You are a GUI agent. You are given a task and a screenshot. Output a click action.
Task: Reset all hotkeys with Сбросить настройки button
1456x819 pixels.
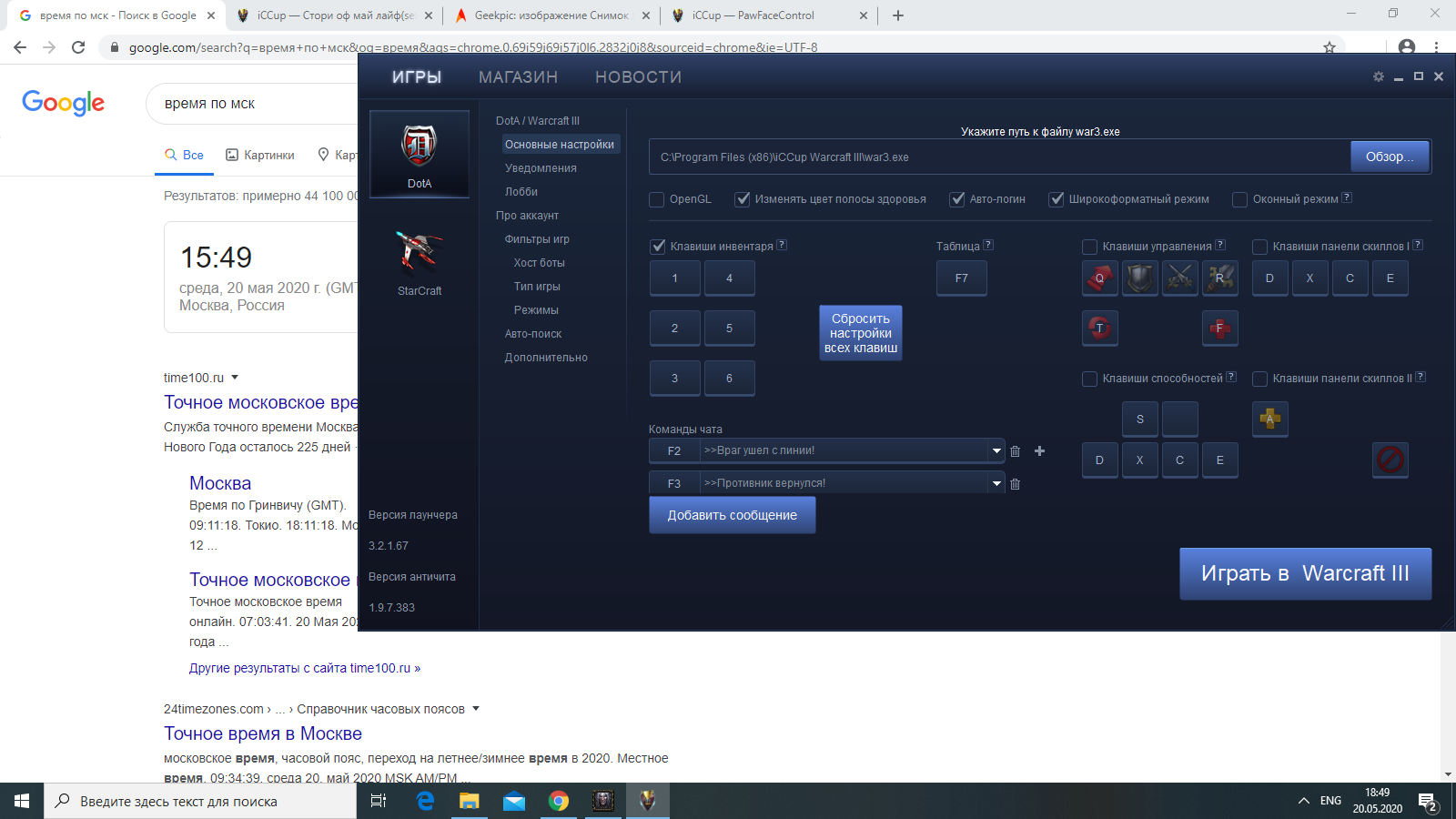(x=861, y=333)
